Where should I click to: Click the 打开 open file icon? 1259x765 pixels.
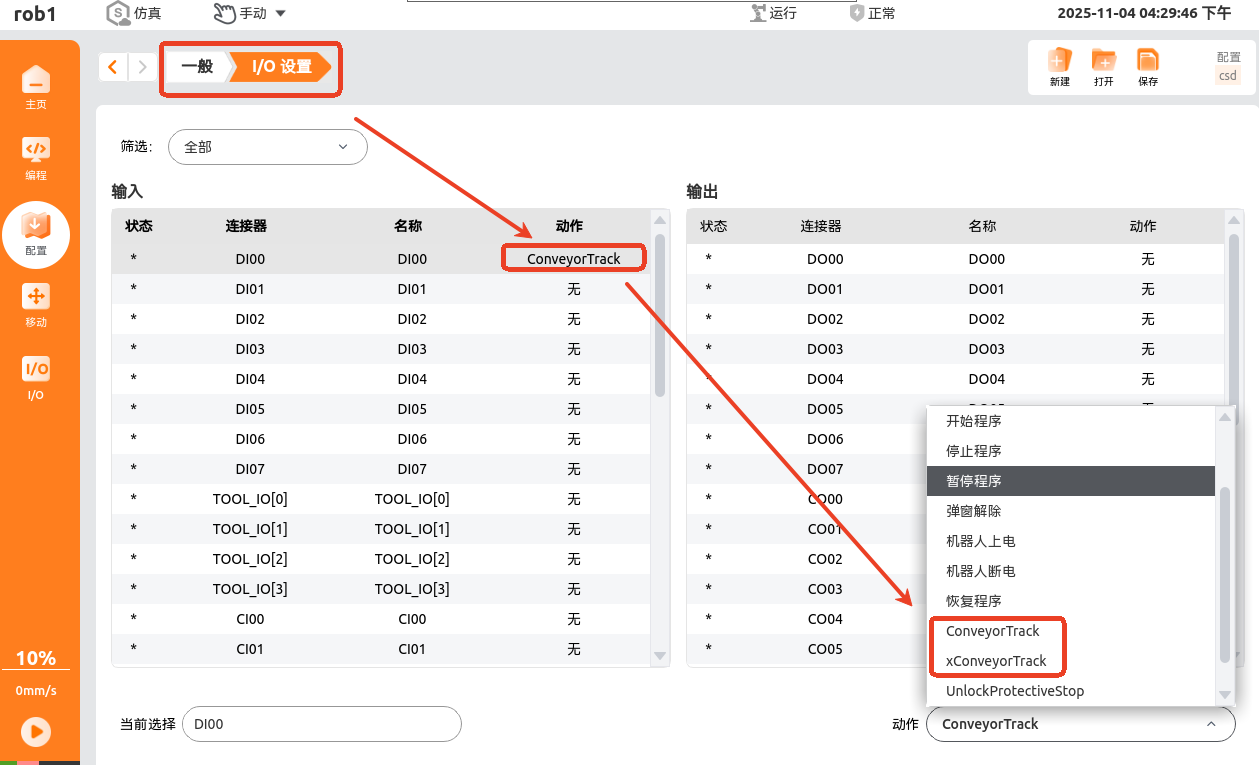coord(1103,67)
